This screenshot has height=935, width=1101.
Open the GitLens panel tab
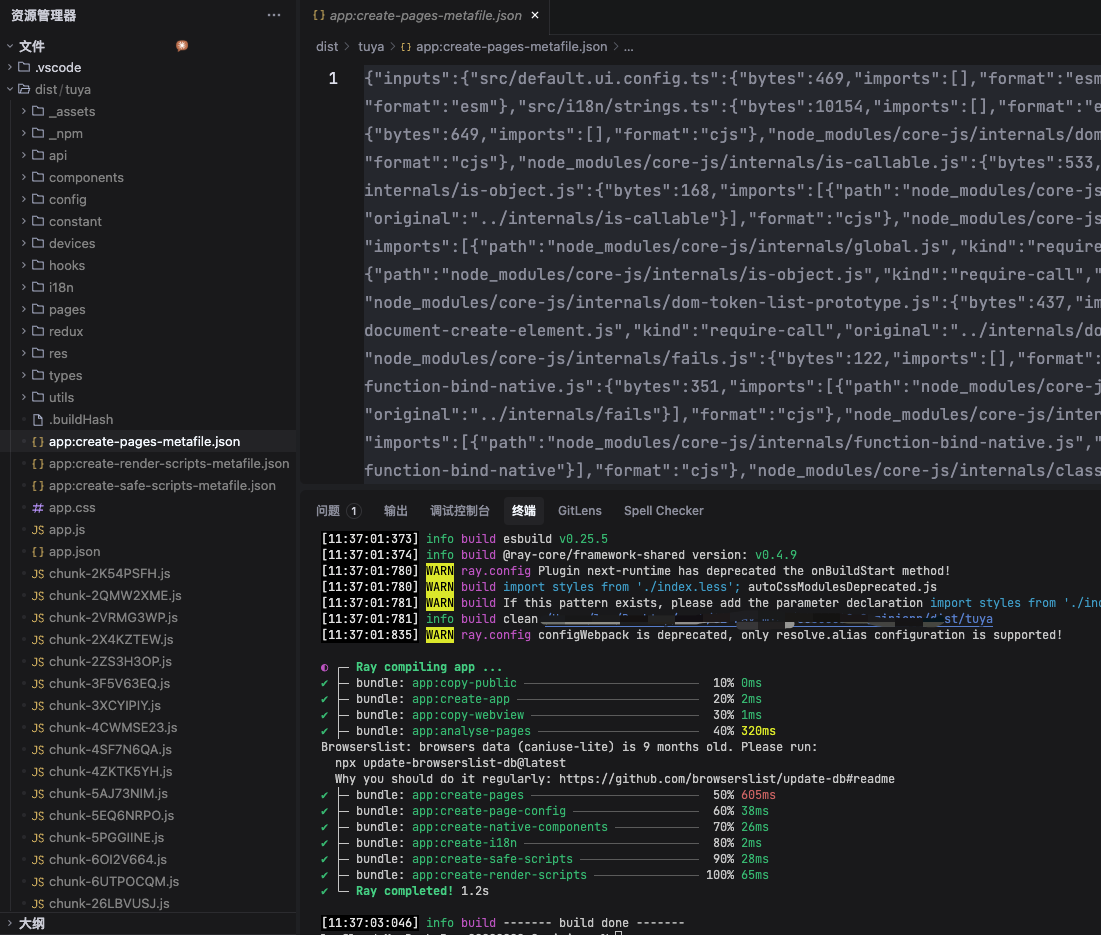pos(579,511)
